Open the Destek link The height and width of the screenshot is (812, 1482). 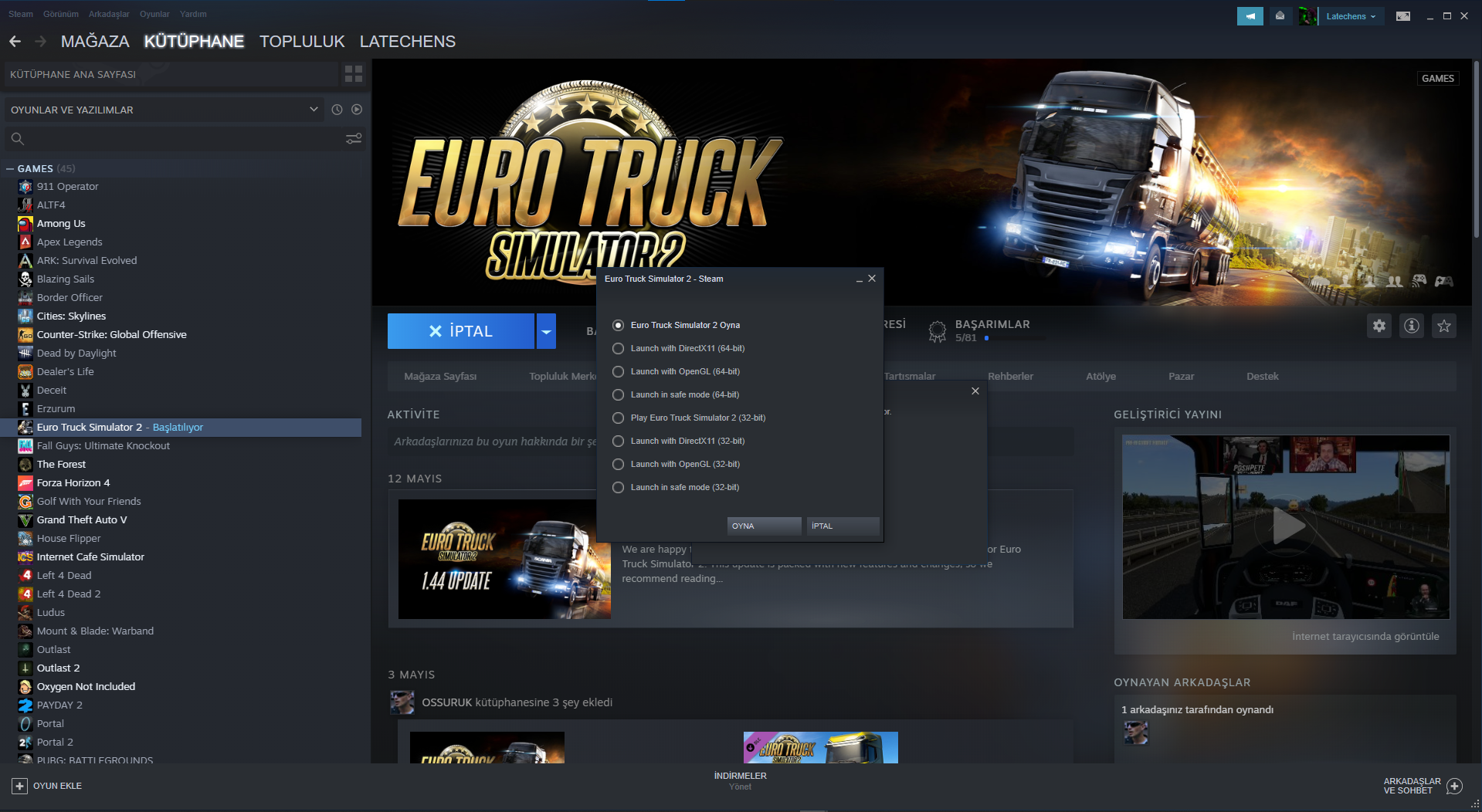pos(1263,377)
